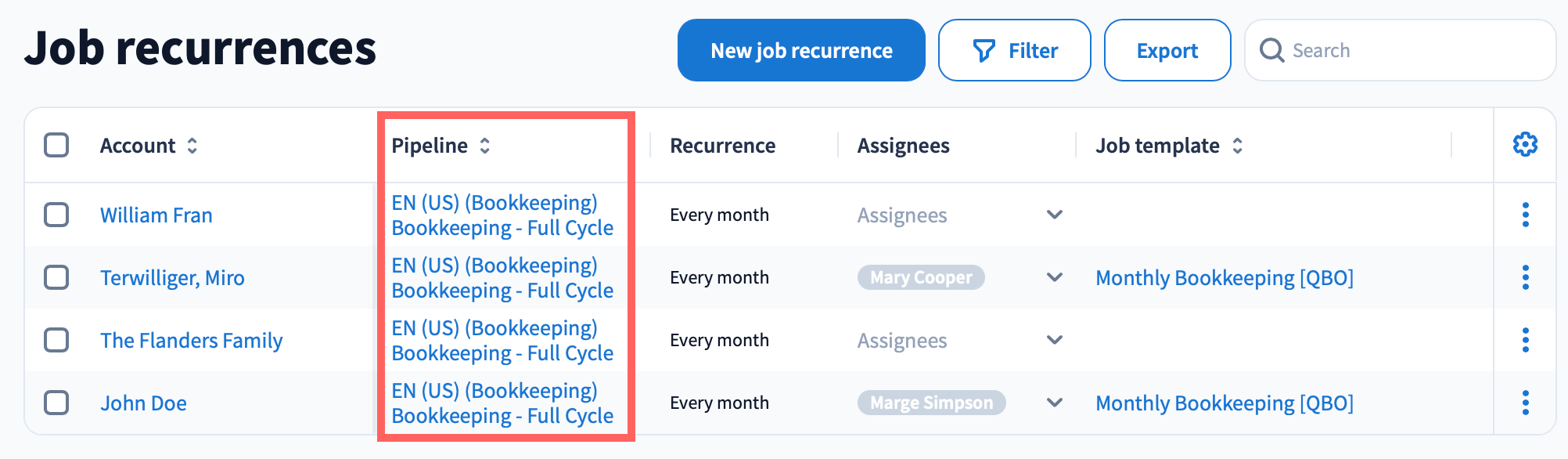Toggle the select-all checkbox in the header

(x=56, y=145)
